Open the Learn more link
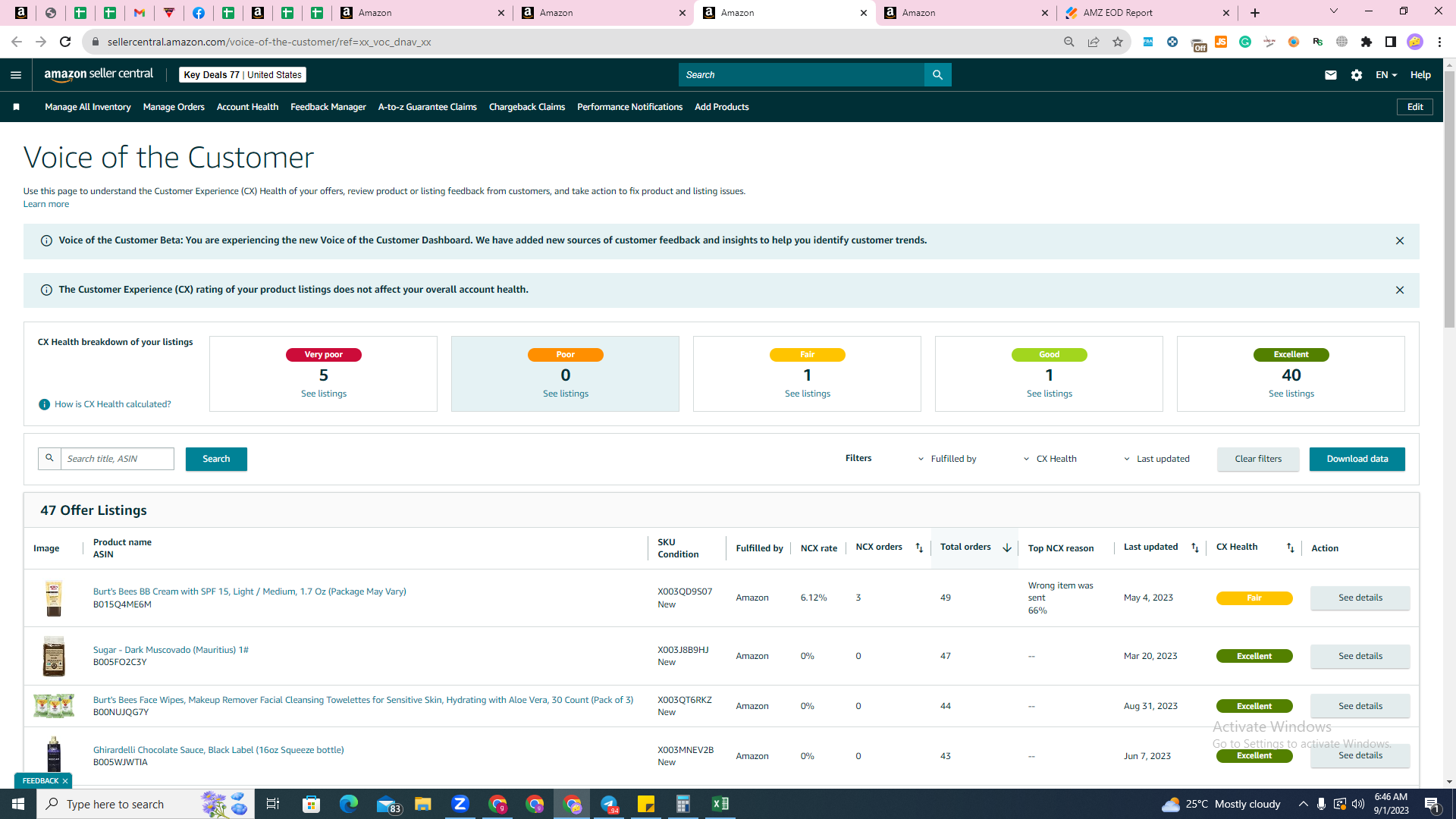The image size is (1456, 819). coord(46,204)
